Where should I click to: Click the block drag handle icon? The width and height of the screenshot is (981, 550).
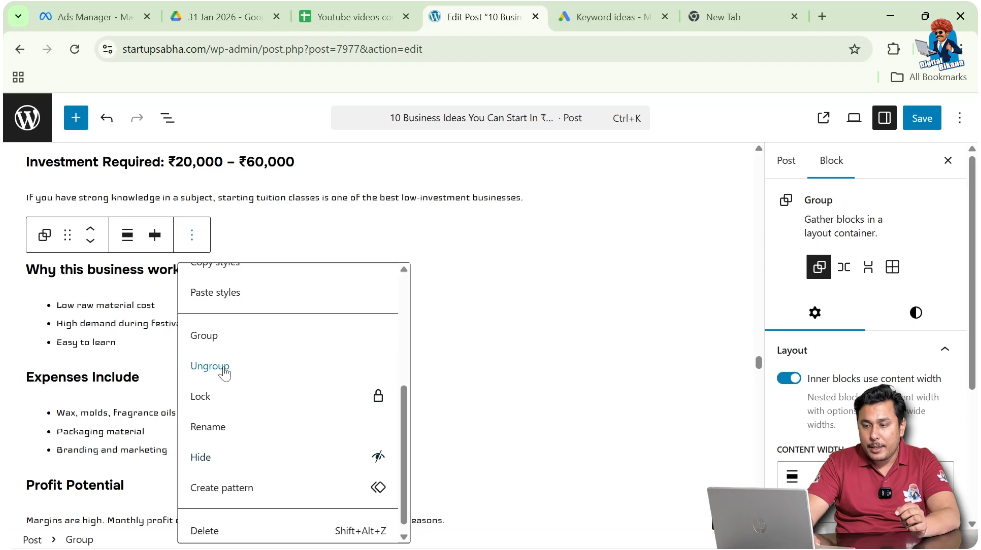pyautogui.click(x=68, y=235)
